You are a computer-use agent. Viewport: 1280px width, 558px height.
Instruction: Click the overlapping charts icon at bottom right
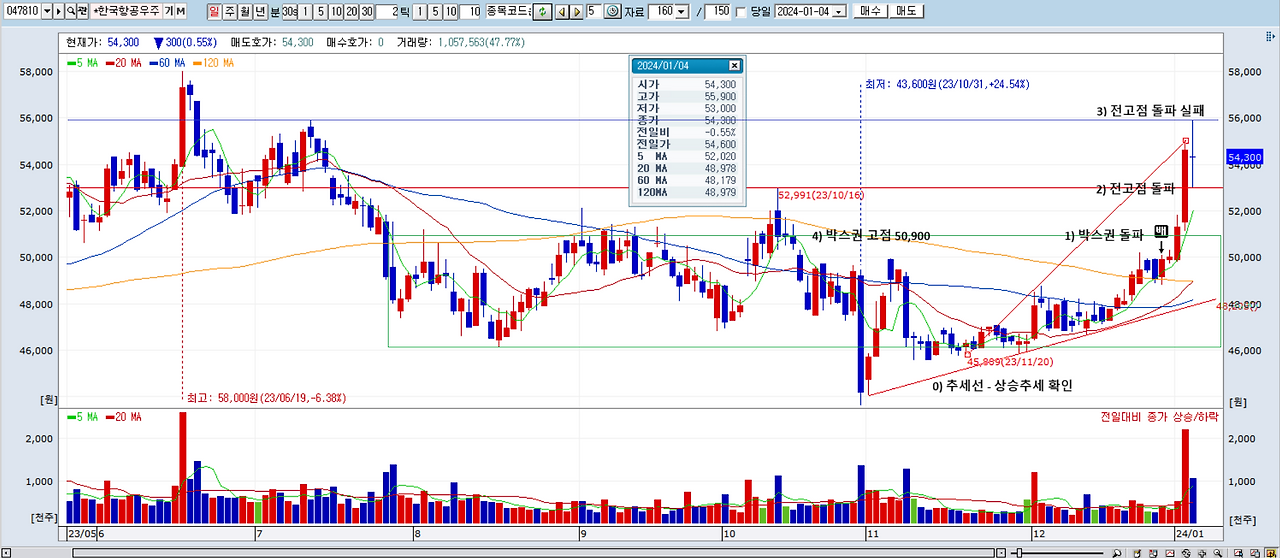point(1254,553)
